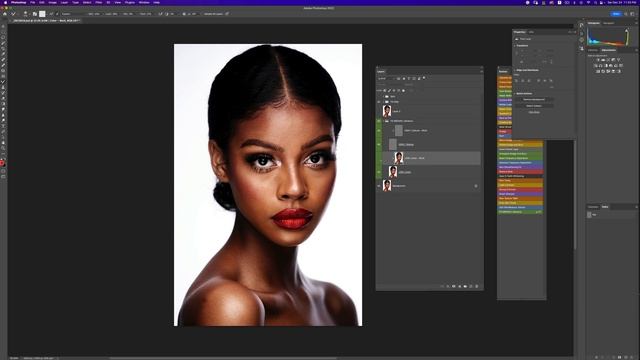Collapse the Quick Actions section
The image size is (640, 360).
(x=515, y=94)
